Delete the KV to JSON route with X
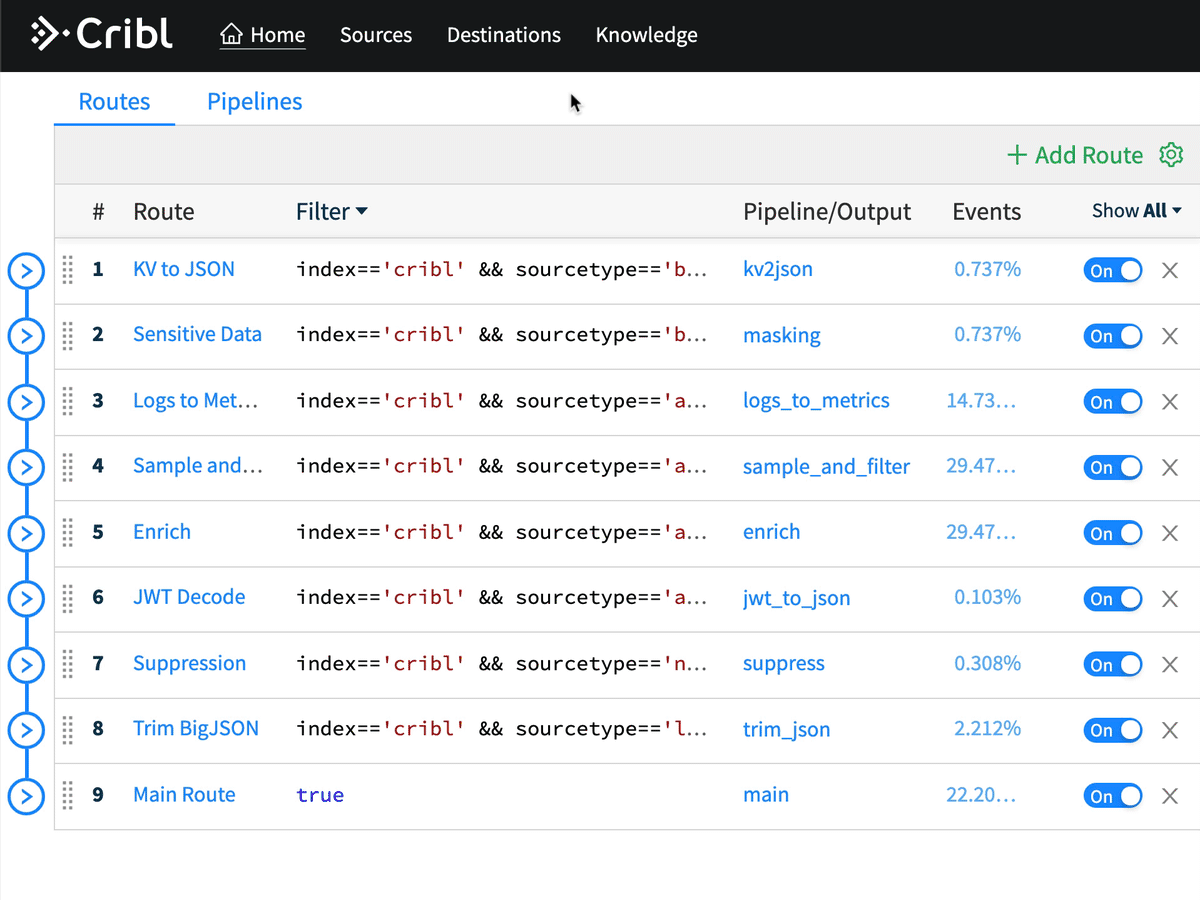Viewport: 1200px width, 900px height. [x=1170, y=270]
